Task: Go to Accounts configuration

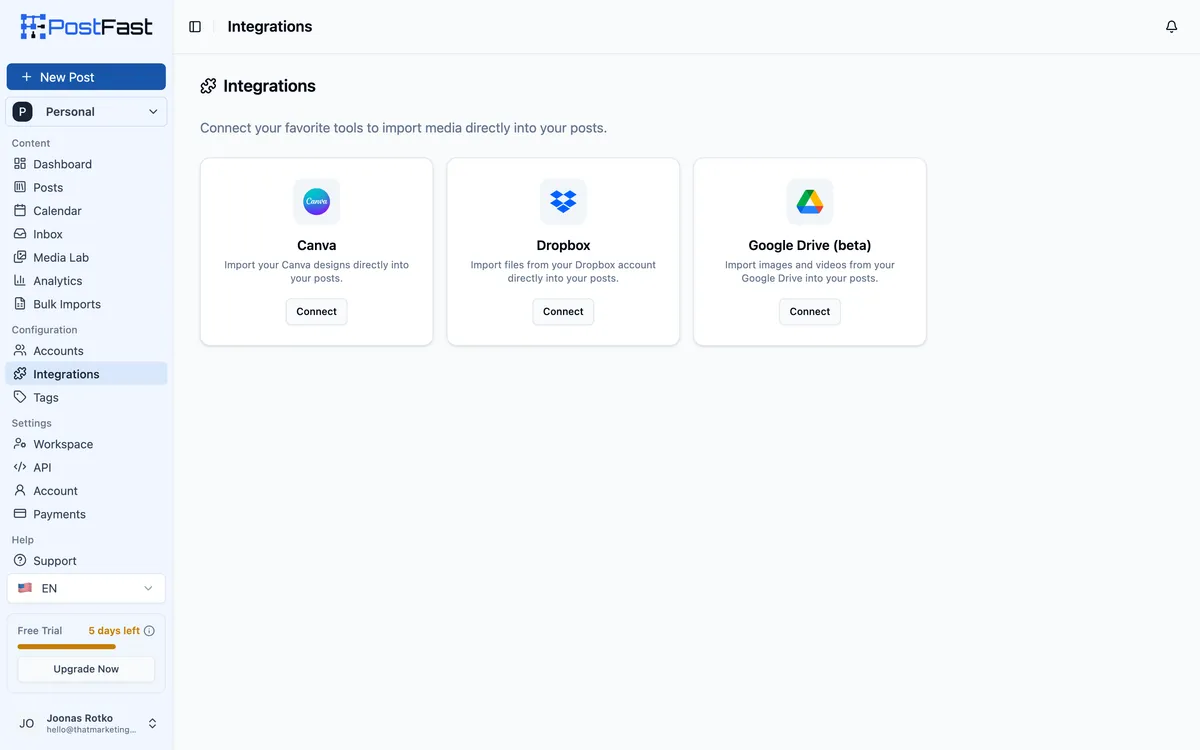Action: pos(86,350)
